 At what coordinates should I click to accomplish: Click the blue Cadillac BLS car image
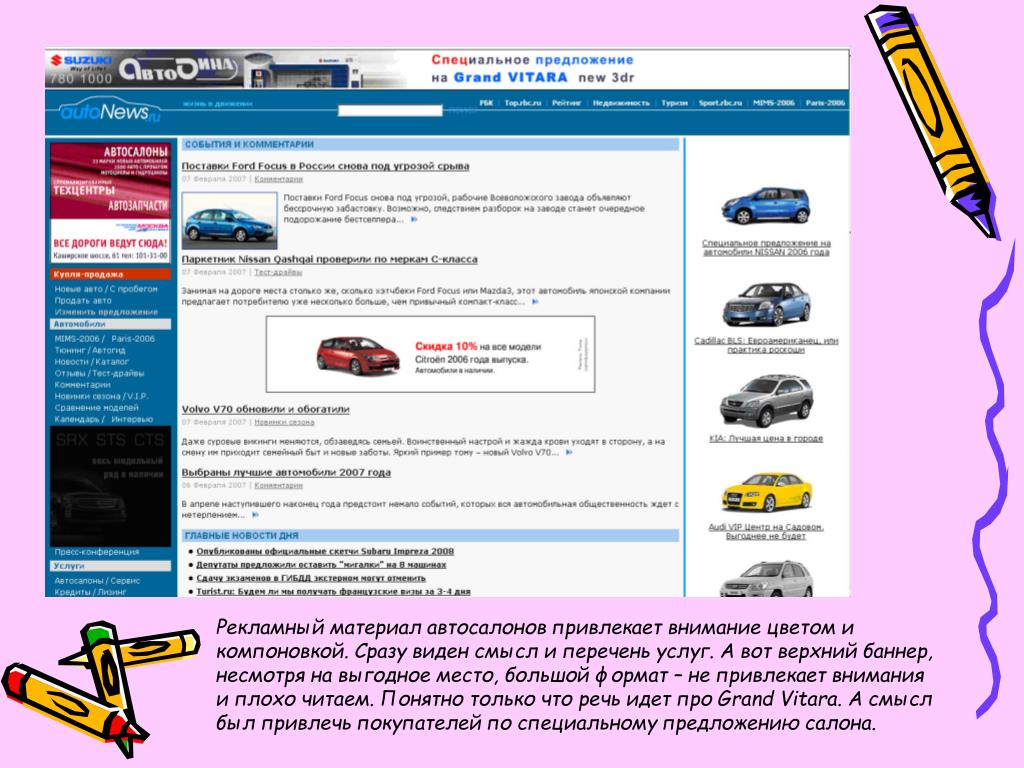[x=766, y=303]
